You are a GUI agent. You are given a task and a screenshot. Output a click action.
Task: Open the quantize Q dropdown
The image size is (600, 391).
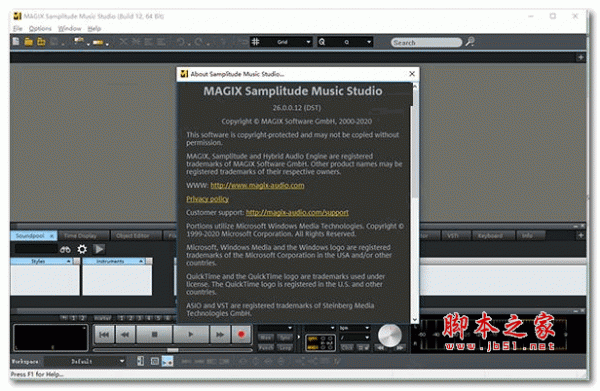[369, 42]
